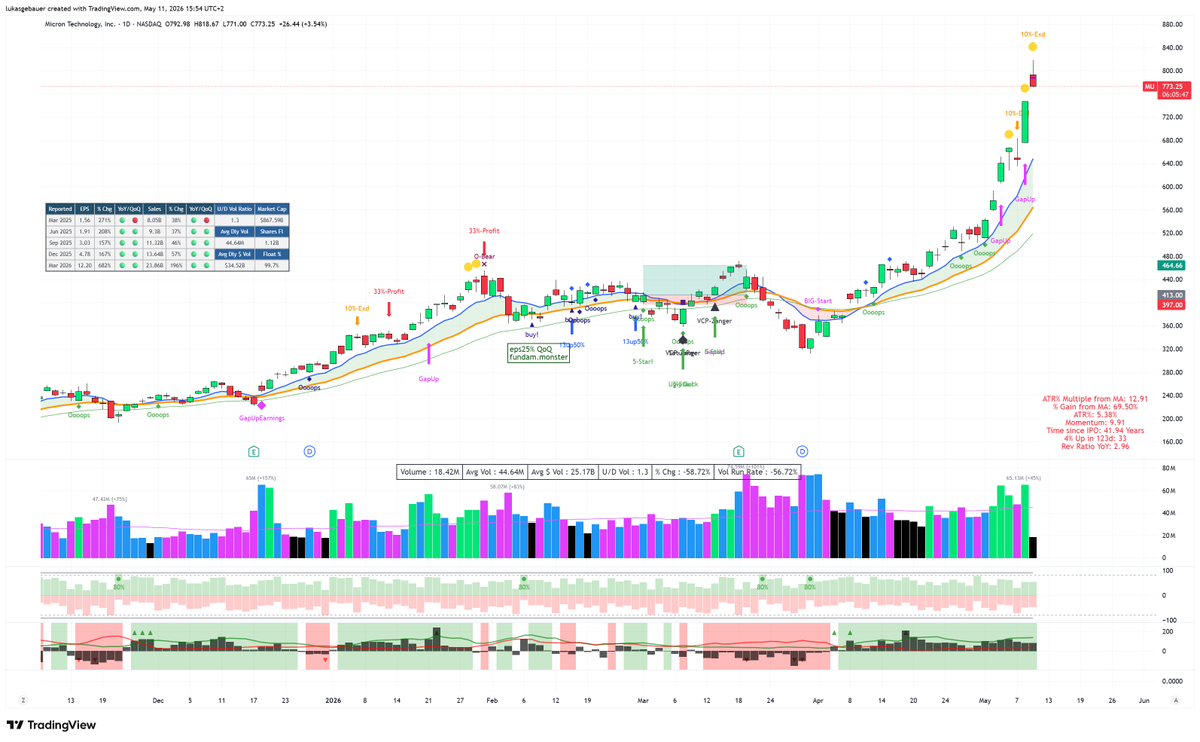Click red dot in Mar 2025 EPS YoY/QoQ cell

[x=136, y=220]
